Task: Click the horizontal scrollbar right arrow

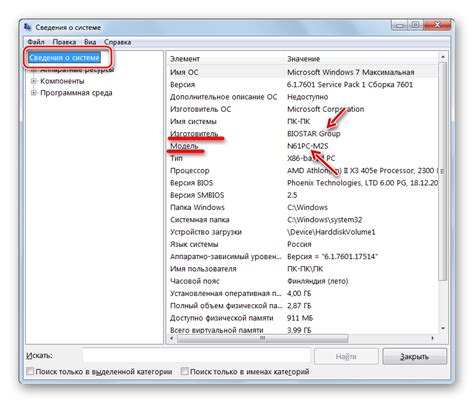Action: point(432,338)
